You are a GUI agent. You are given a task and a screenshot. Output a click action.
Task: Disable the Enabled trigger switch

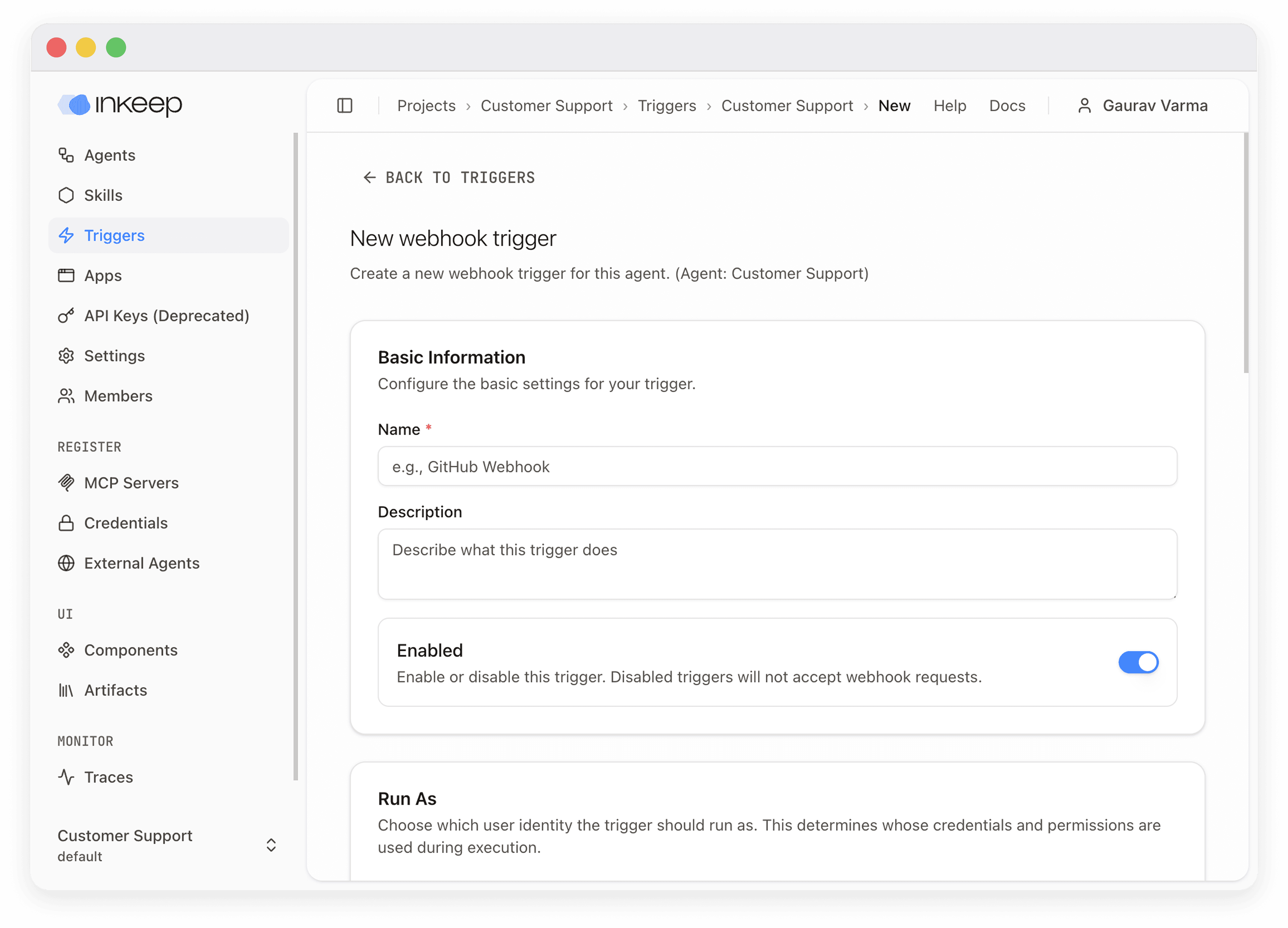[x=1137, y=662]
